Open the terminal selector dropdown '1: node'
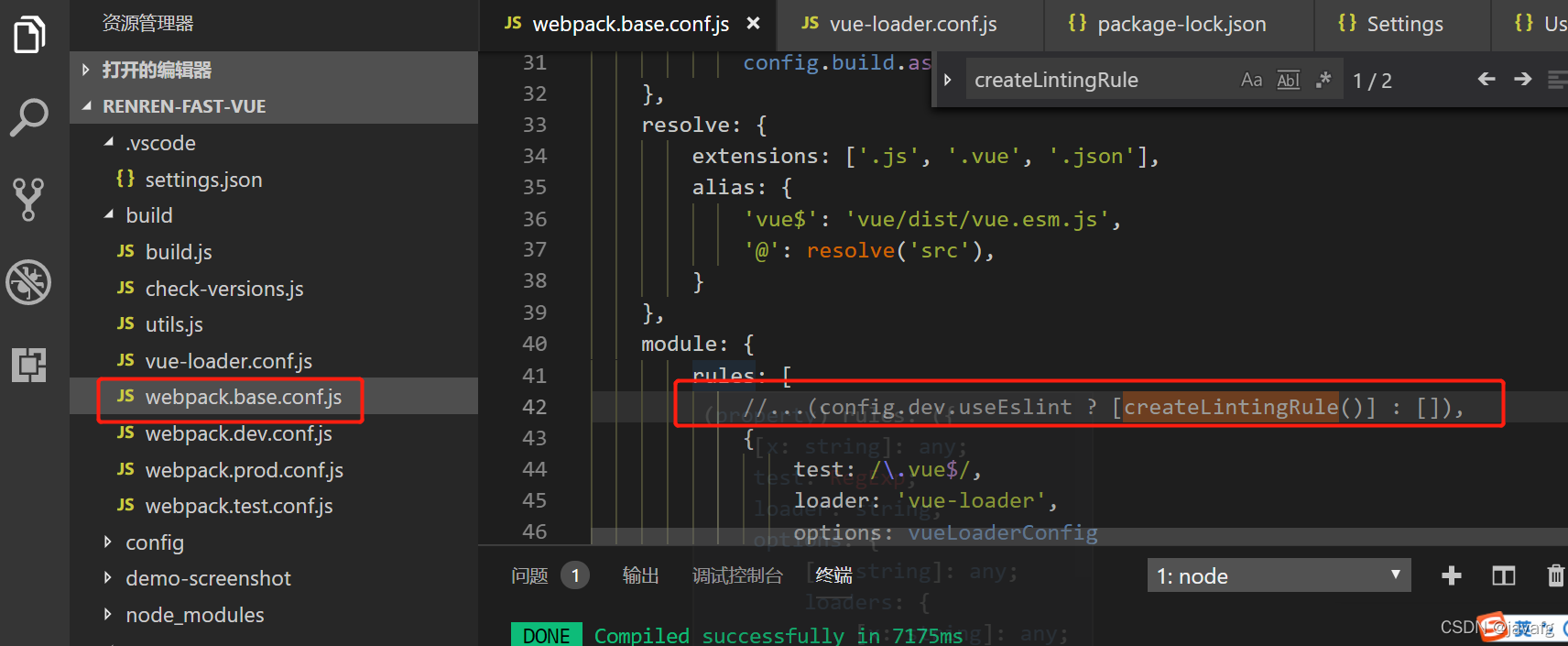The width and height of the screenshot is (1568, 646). 1279,575
